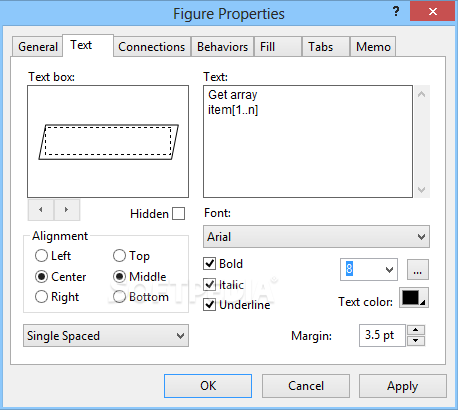Open the Behaviors tab
The image size is (458, 410).
tap(222, 47)
